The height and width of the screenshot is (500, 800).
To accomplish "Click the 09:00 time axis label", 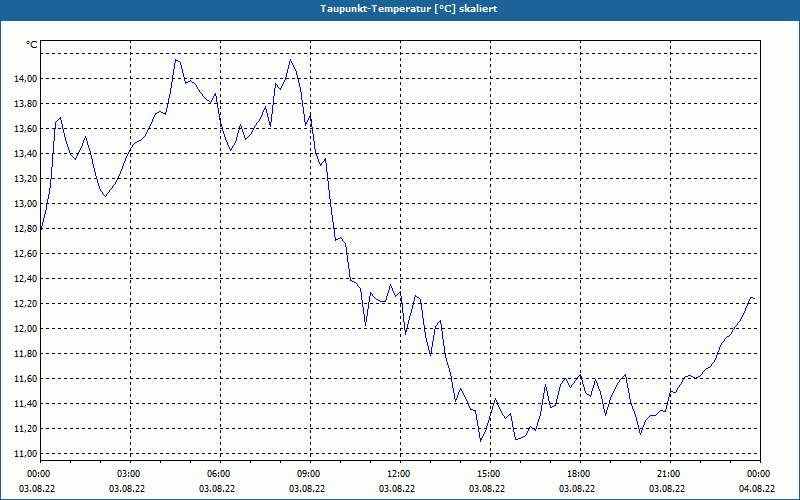I will [x=307, y=474].
